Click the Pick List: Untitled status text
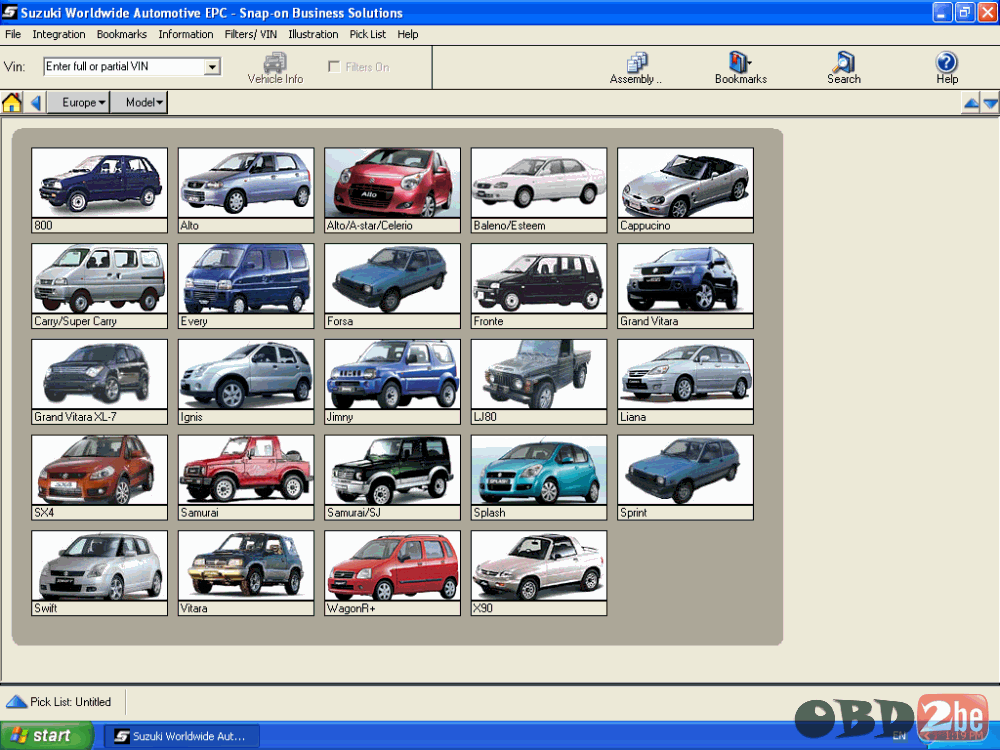The image size is (1000, 750). (x=71, y=702)
